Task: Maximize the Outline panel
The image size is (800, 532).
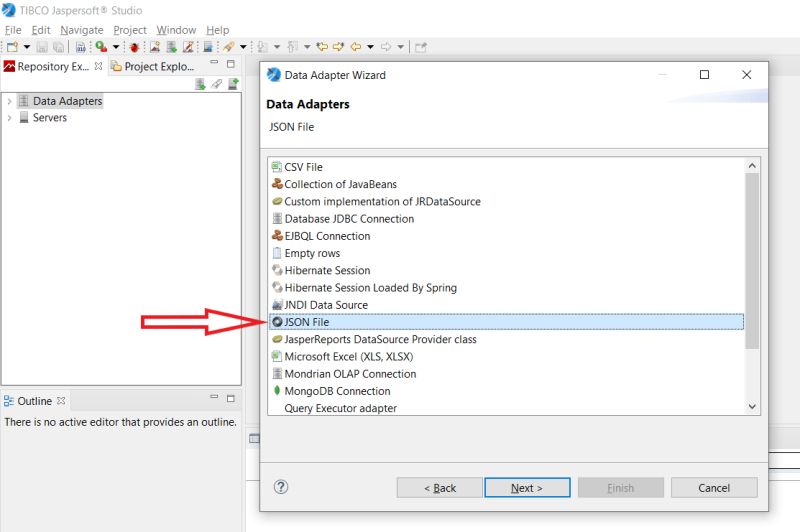Action: pos(231,398)
